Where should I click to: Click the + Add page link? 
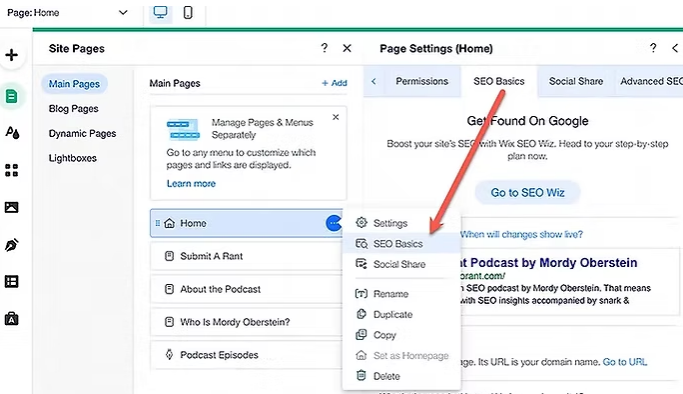[x=334, y=83]
